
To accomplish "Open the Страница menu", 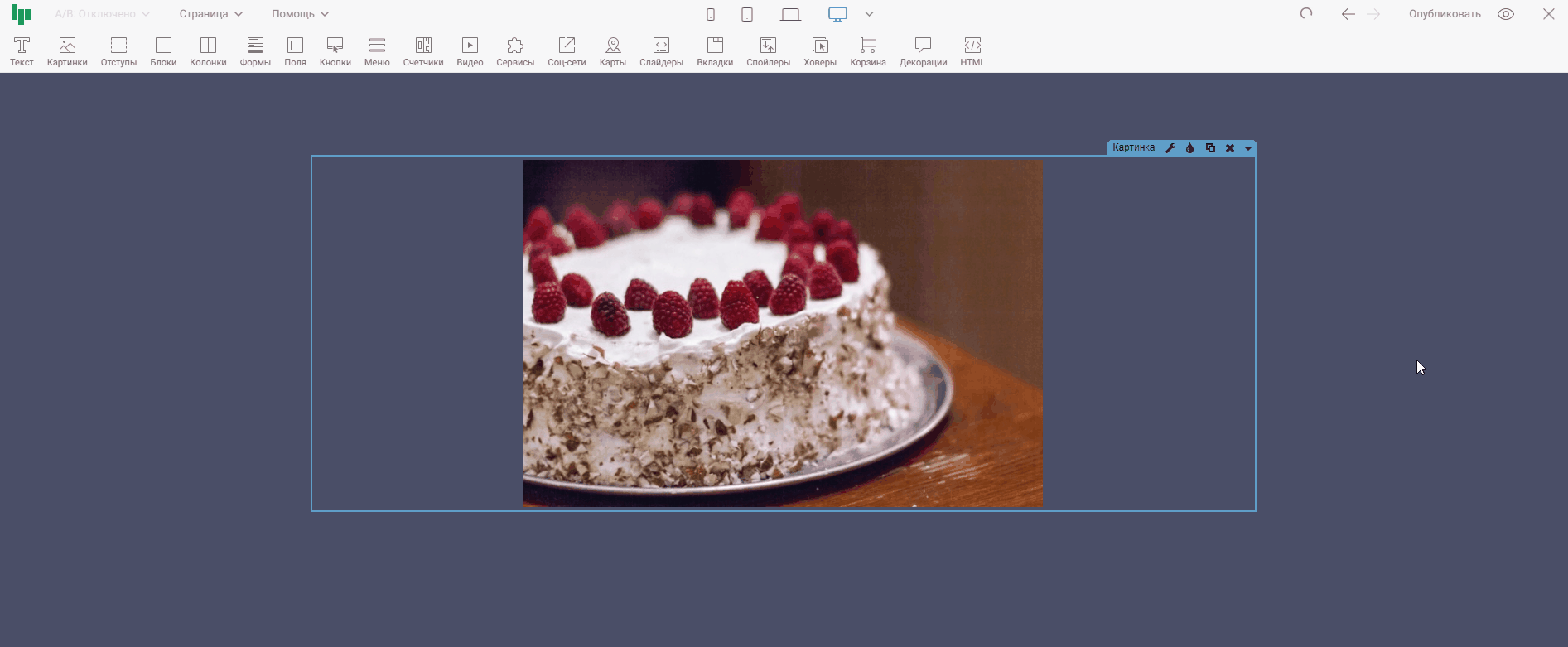I will [210, 14].
